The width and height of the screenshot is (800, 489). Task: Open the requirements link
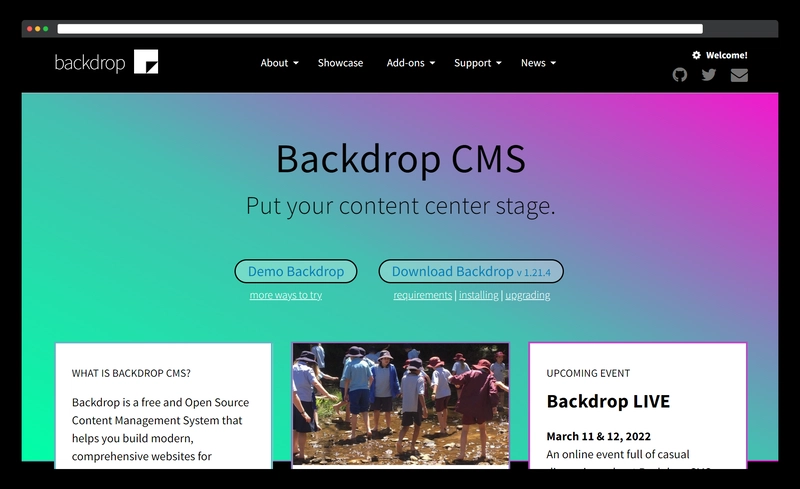tap(422, 295)
